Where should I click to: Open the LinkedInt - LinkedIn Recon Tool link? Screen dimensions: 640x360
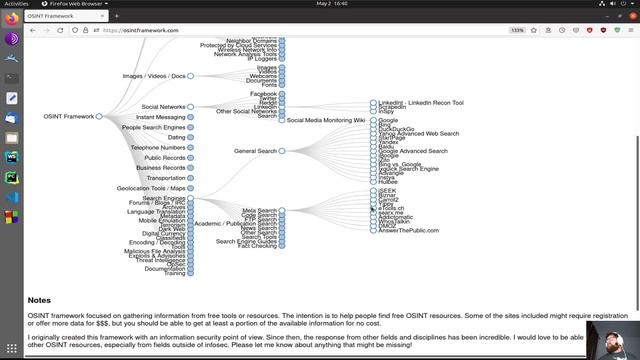(421, 102)
